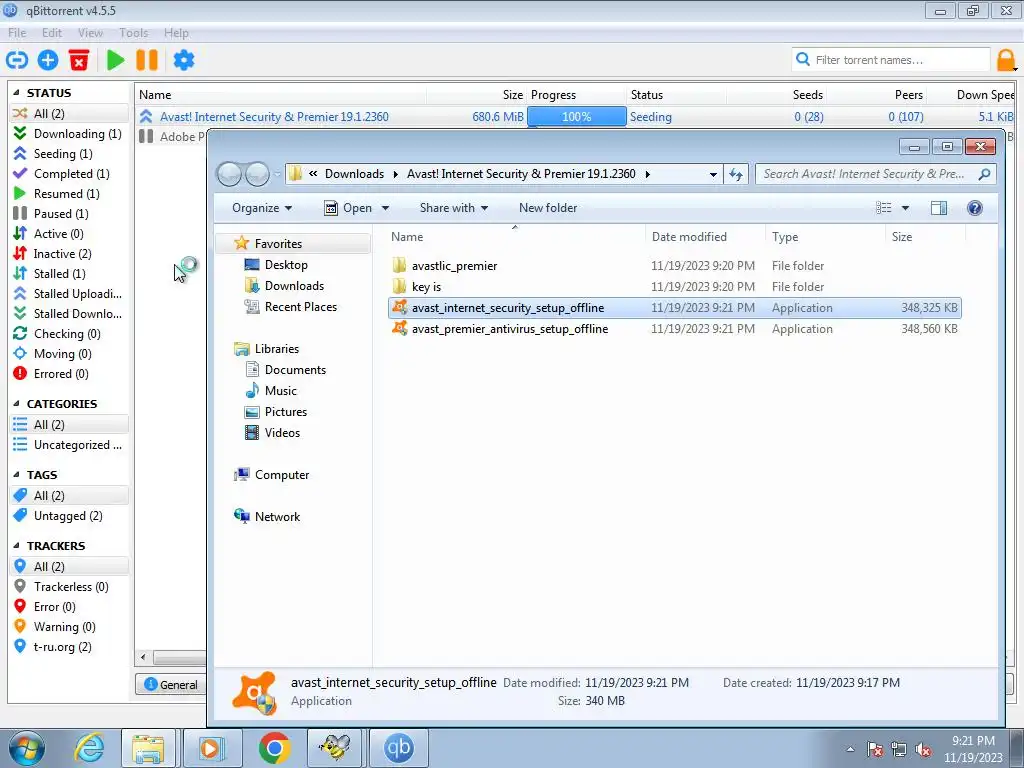The width and height of the screenshot is (1024, 768).
Task: Click the Add torrent file plus icon
Action: (x=48, y=60)
